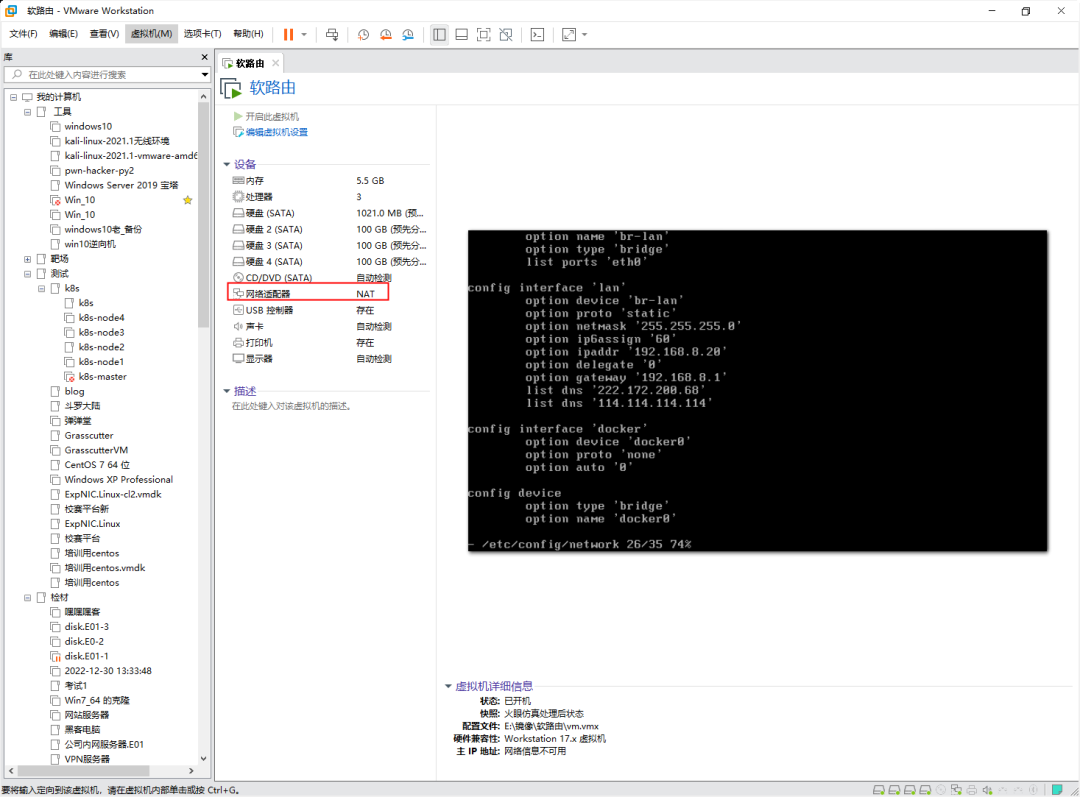Open the stretch display dropdown arrow
The width and height of the screenshot is (1080, 797).
click(585, 34)
